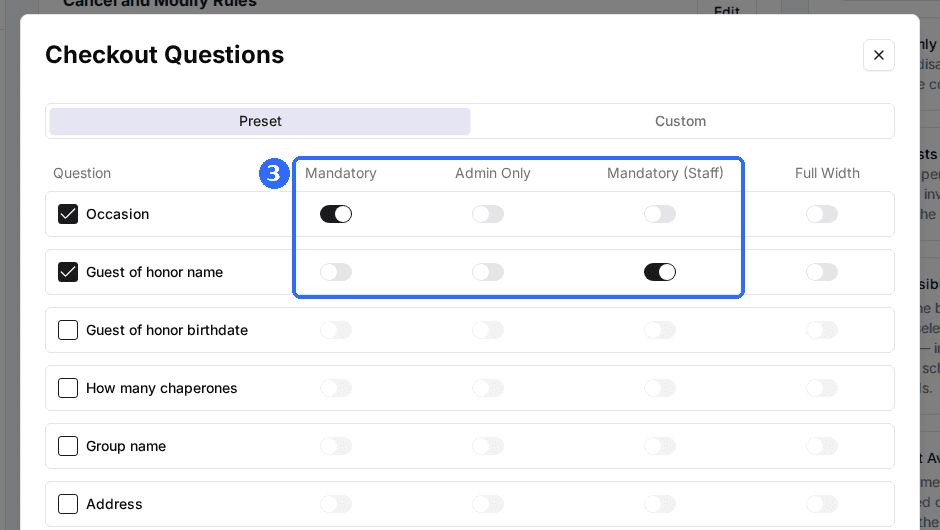The image size is (940, 530).
Task: Enable the How many chaperones question
Action: [x=68, y=388]
